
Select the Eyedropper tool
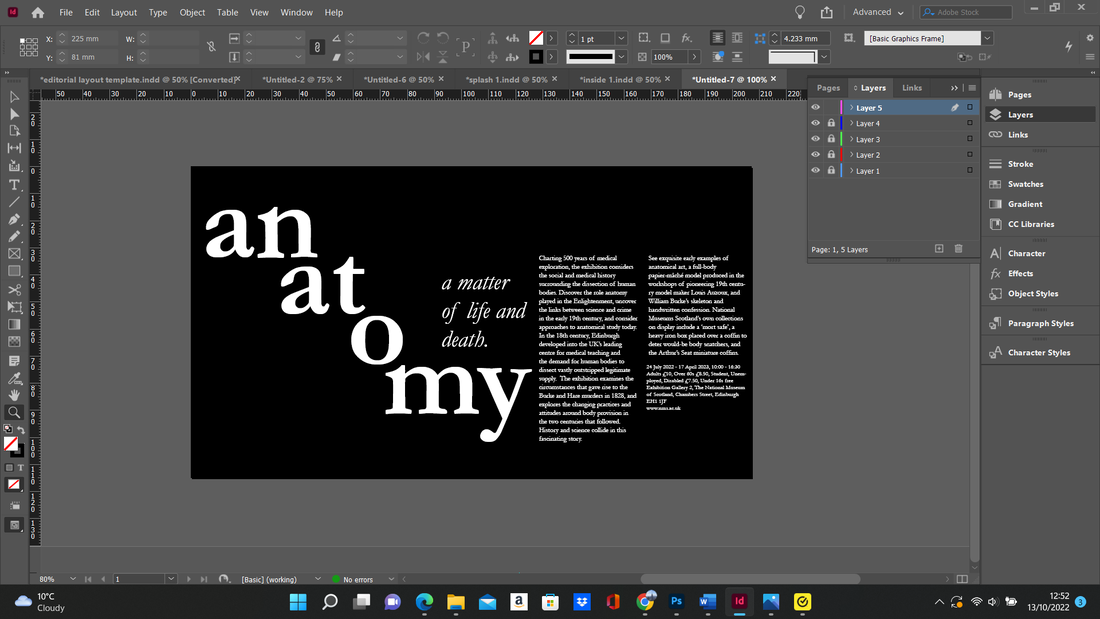pos(14,378)
